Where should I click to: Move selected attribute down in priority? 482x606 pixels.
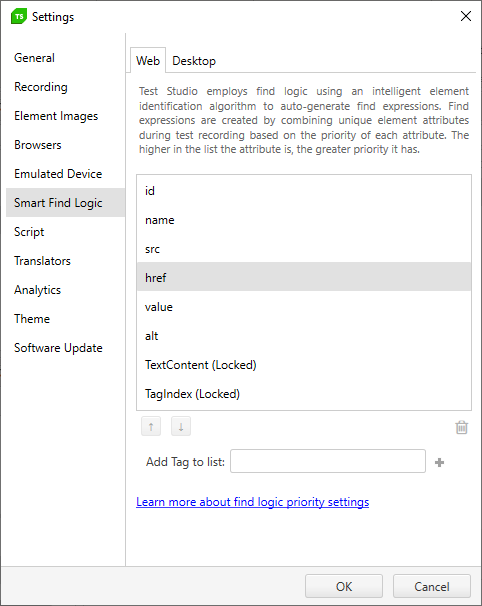pyautogui.click(x=181, y=427)
